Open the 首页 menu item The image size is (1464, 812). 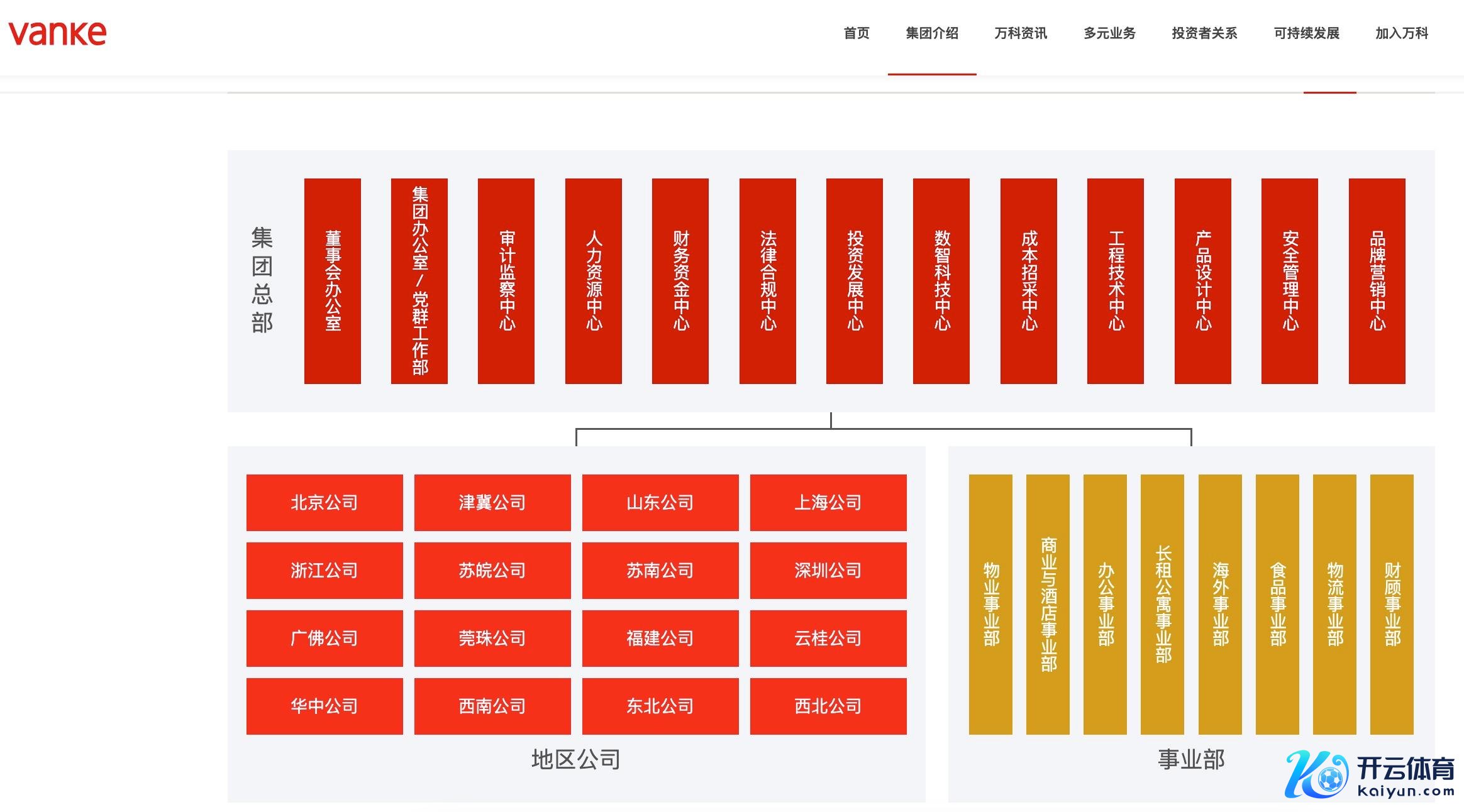pyautogui.click(x=857, y=33)
